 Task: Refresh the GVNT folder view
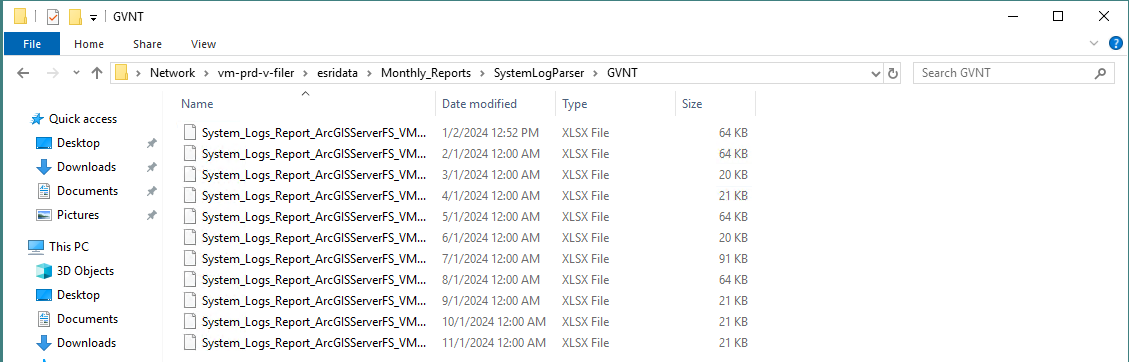pos(893,73)
